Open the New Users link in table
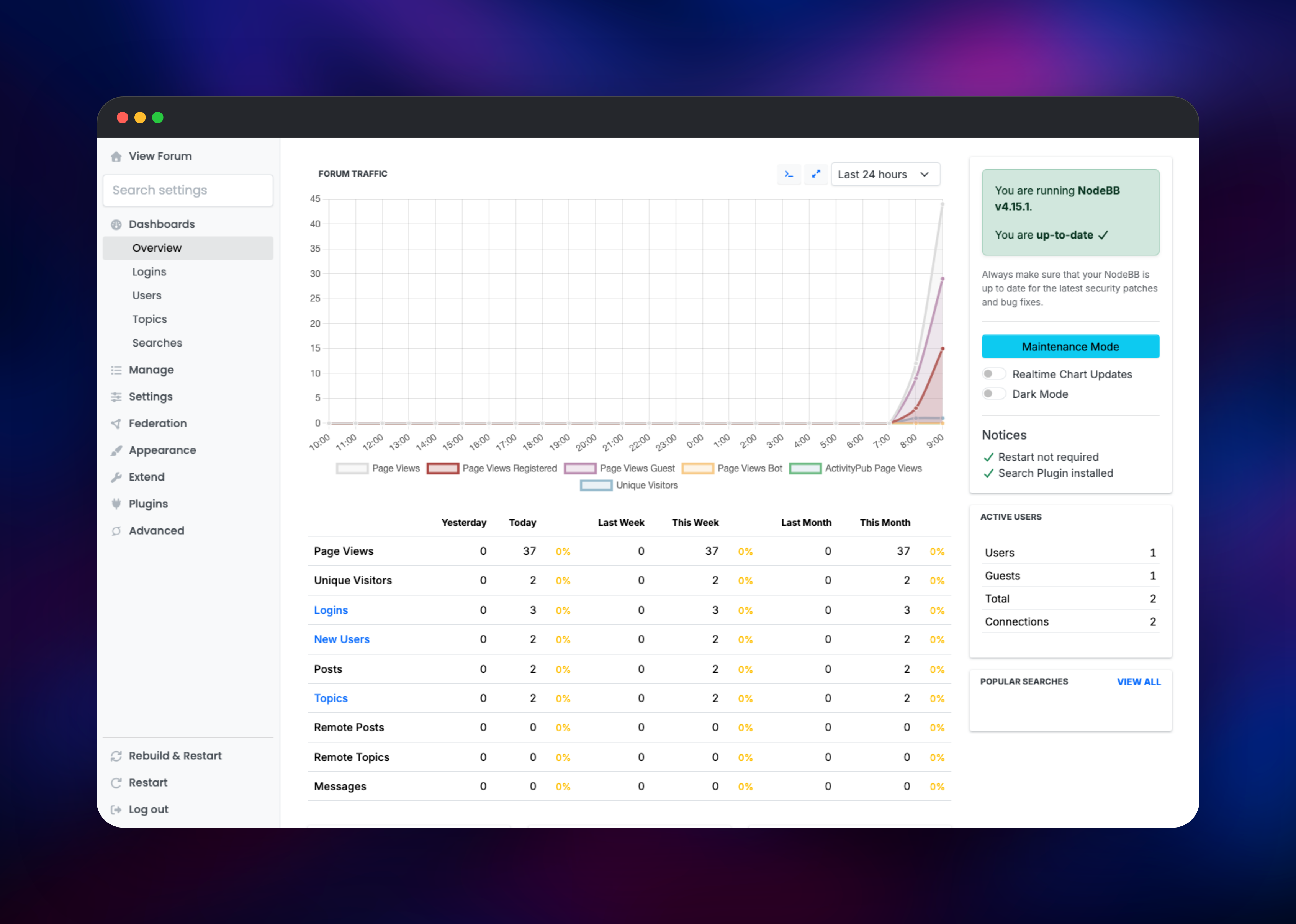 [x=341, y=639]
